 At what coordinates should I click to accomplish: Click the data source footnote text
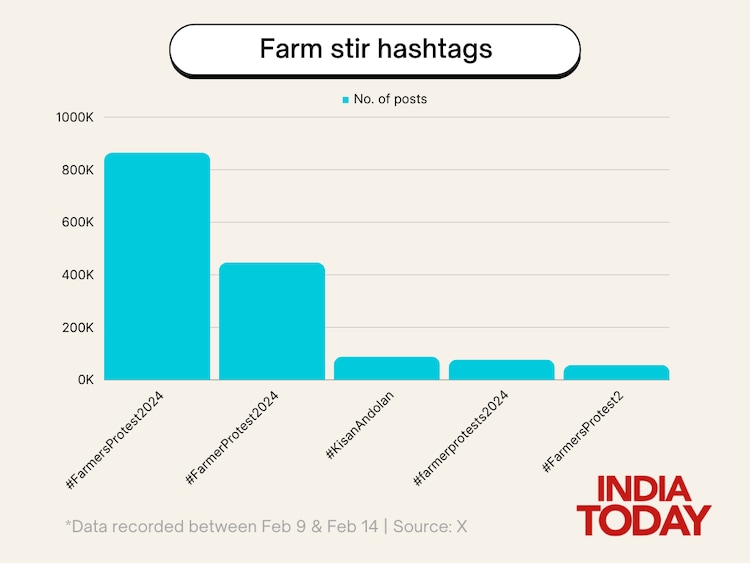[265, 526]
